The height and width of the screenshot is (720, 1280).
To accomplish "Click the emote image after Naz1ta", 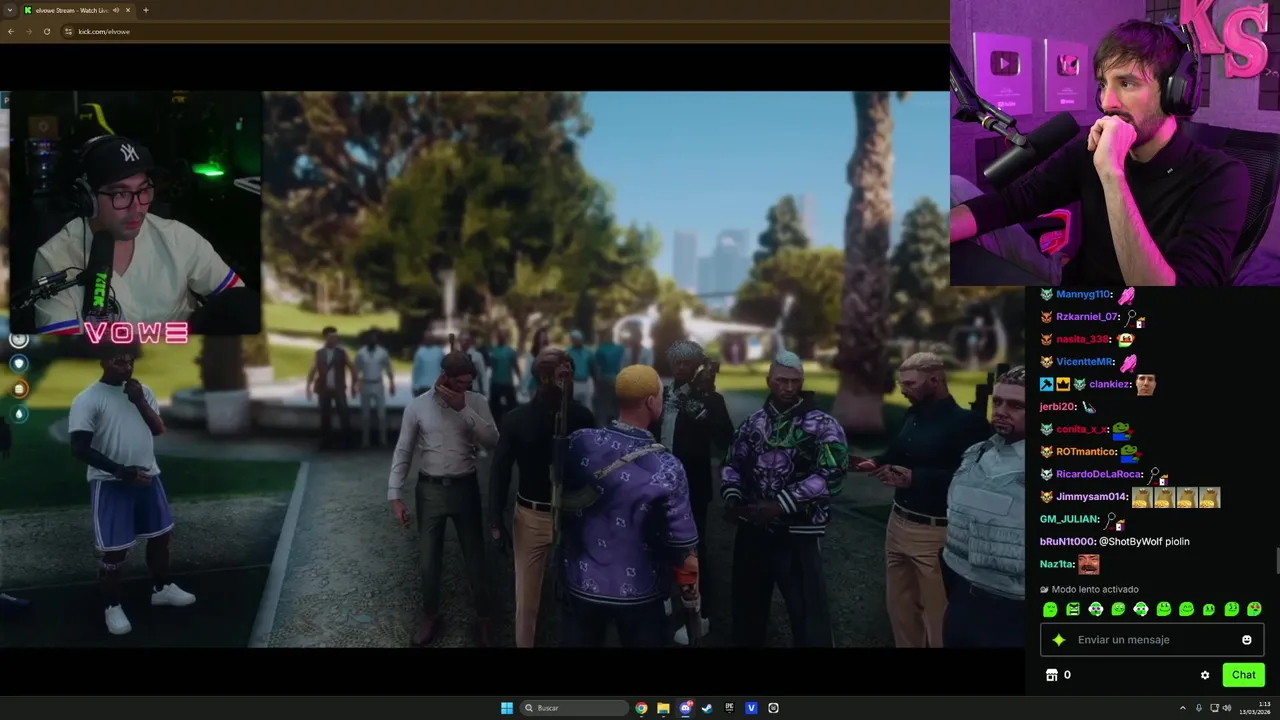I will pos(1088,564).
